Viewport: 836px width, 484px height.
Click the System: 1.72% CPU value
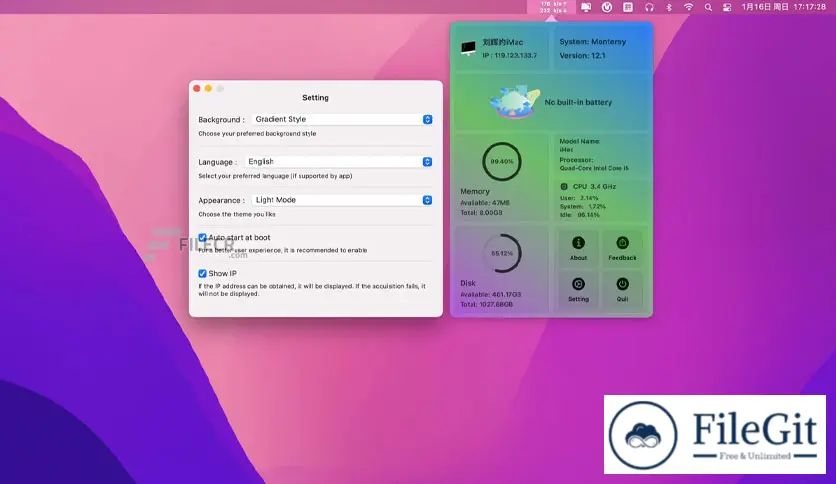[583, 206]
